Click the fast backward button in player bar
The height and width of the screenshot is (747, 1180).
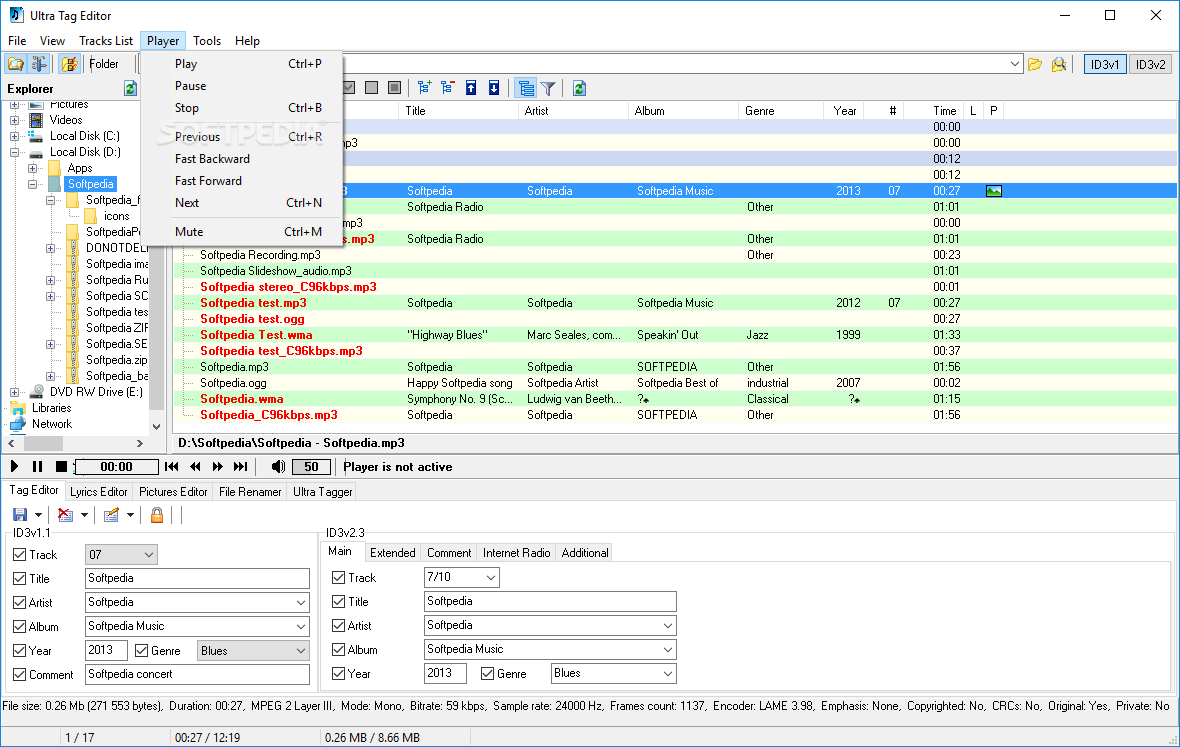click(195, 466)
